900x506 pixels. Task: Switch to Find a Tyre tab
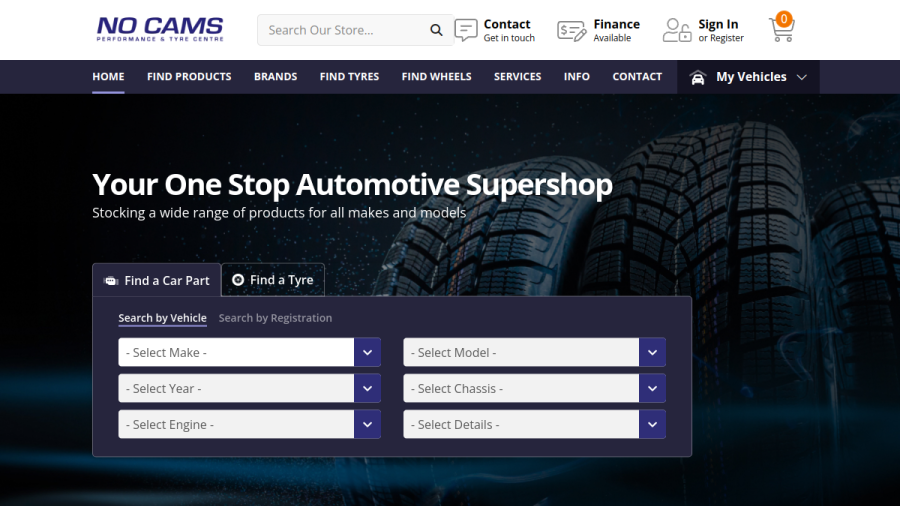pyautogui.click(x=273, y=279)
